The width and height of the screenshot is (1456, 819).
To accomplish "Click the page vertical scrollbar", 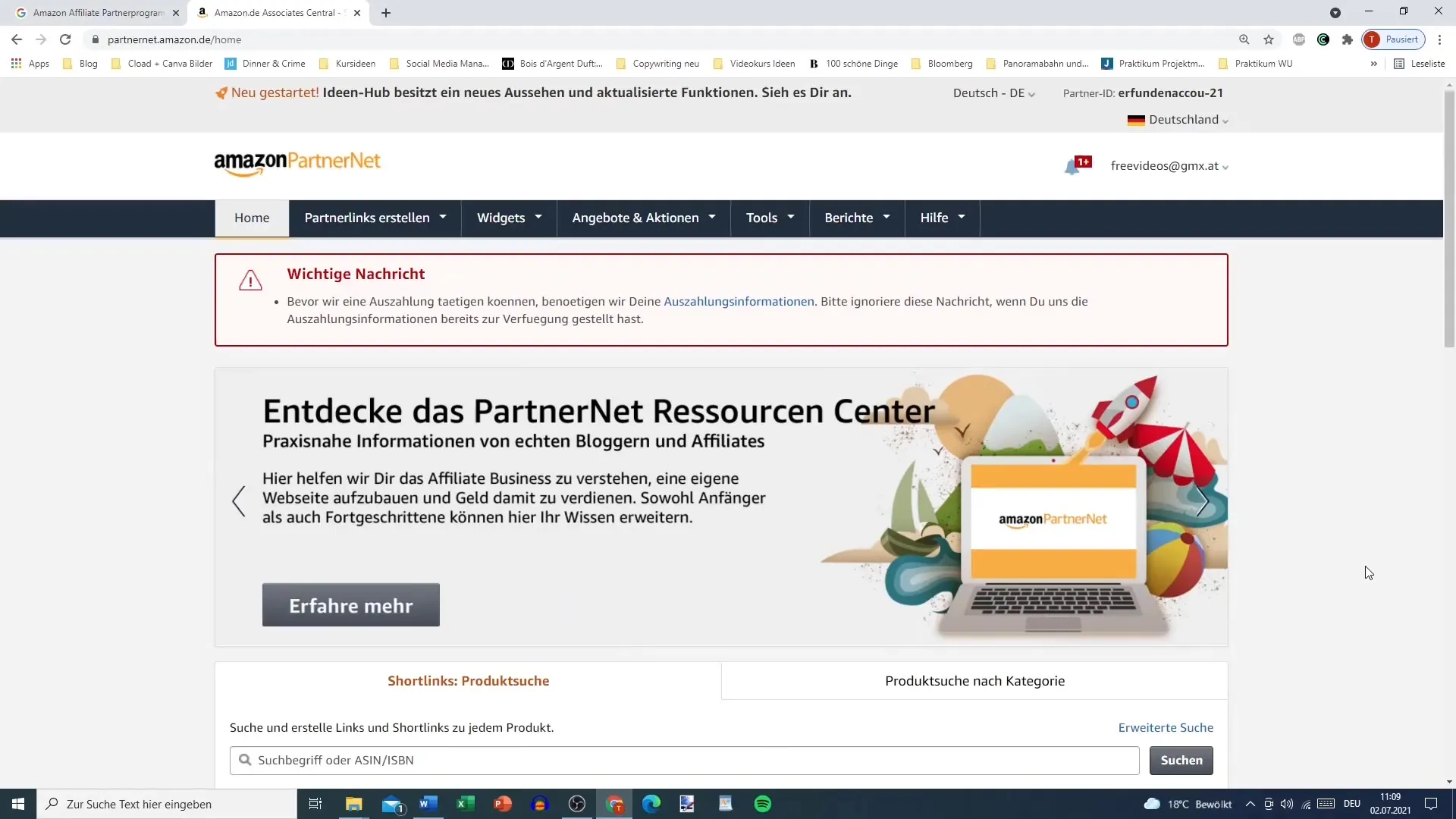I will 1449,218.
